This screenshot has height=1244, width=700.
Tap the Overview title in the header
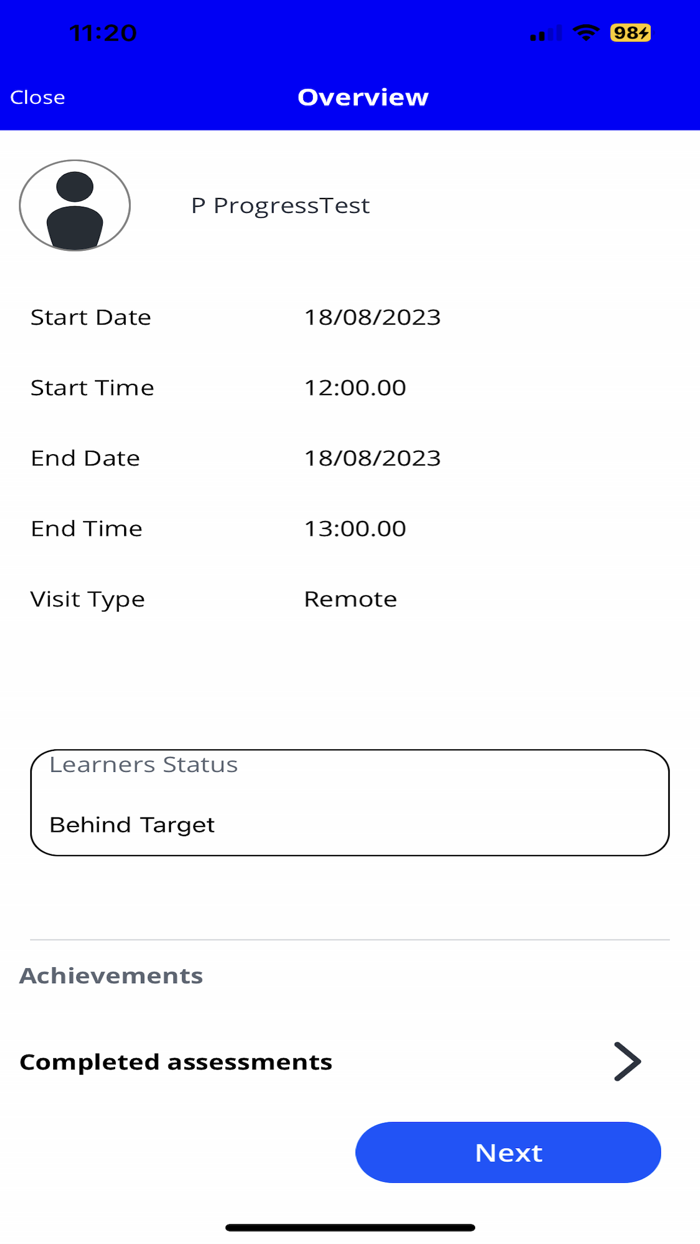pos(363,97)
